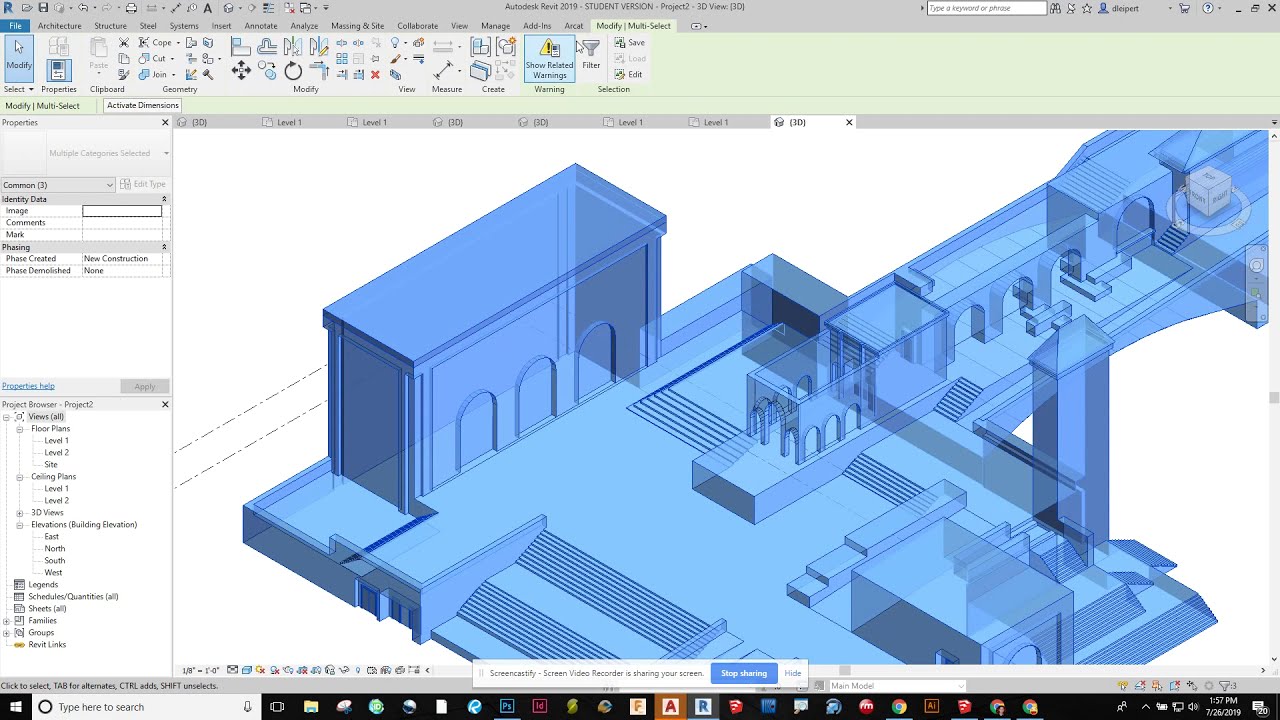The image size is (1280, 720).
Task: Click the Undo quick access icon
Action: click(x=83, y=8)
